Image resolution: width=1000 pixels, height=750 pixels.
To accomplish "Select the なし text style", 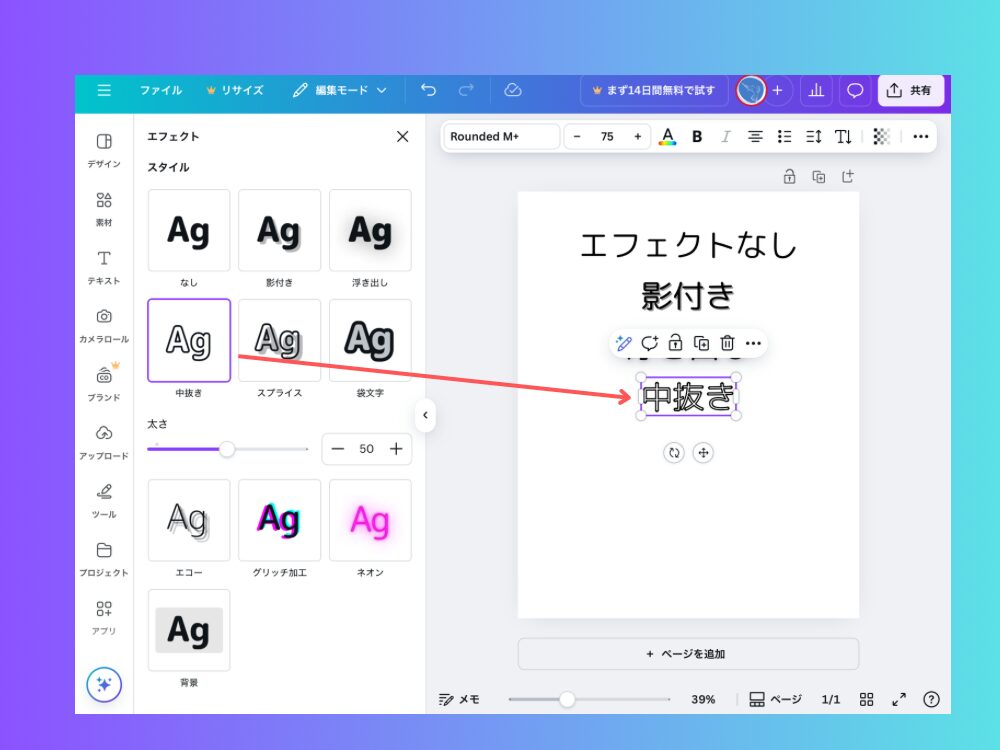I will 189,230.
